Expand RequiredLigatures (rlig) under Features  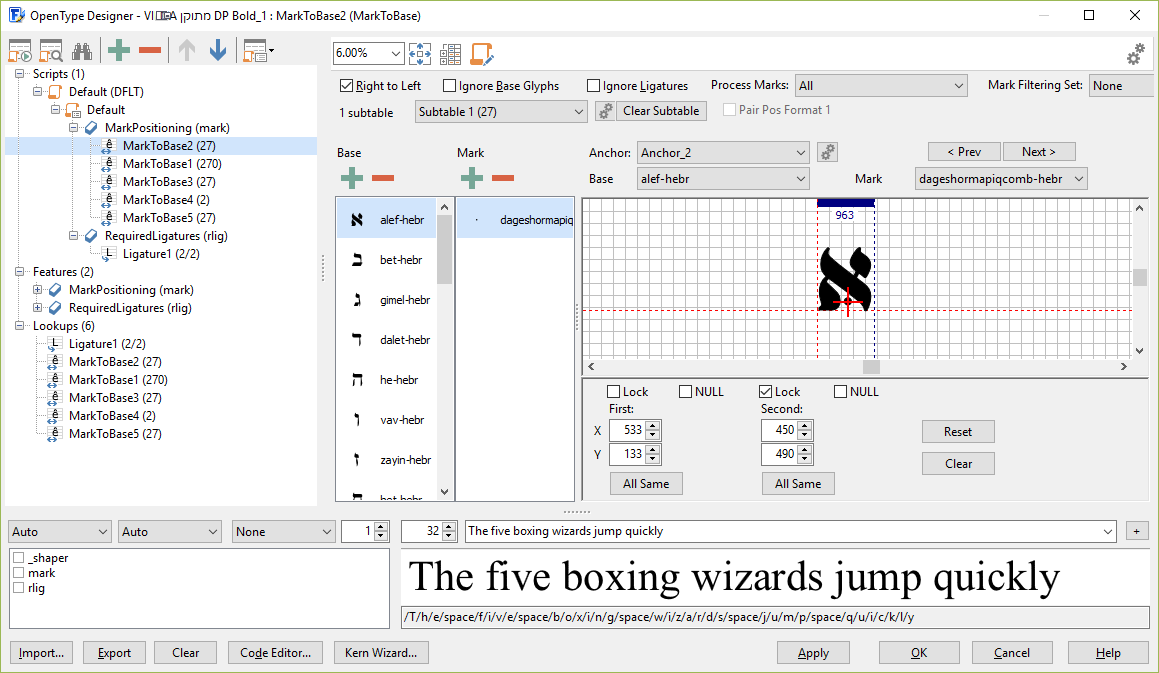pyautogui.click(x=38, y=308)
